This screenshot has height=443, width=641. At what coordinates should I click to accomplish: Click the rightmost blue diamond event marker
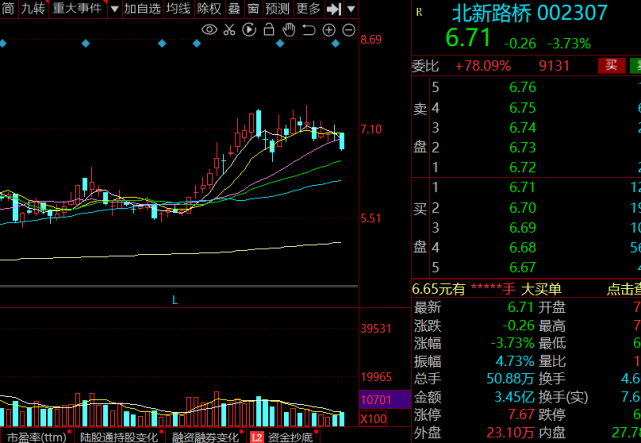tap(336, 43)
